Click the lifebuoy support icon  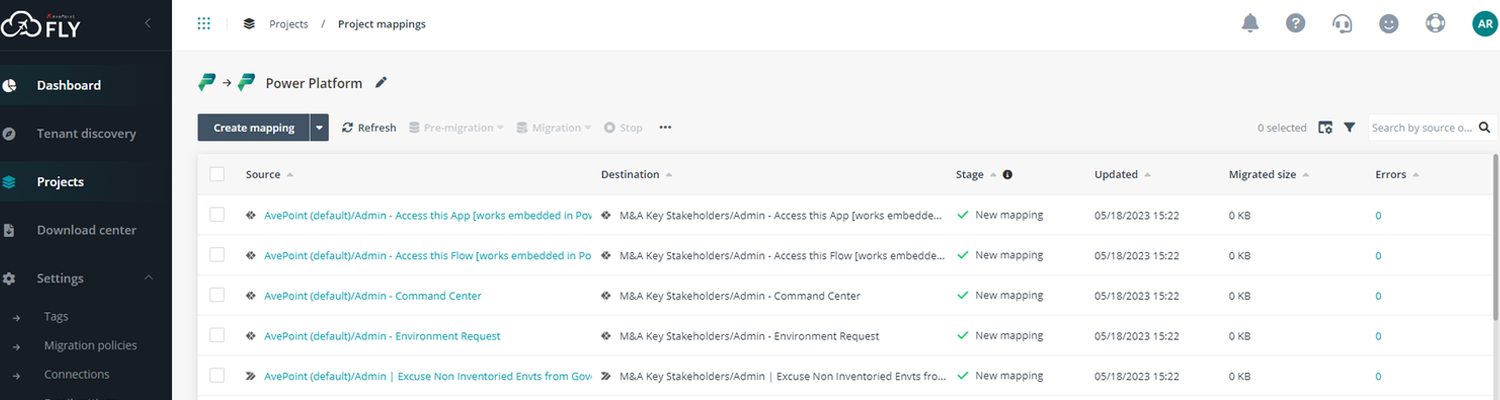[1436, 23]
